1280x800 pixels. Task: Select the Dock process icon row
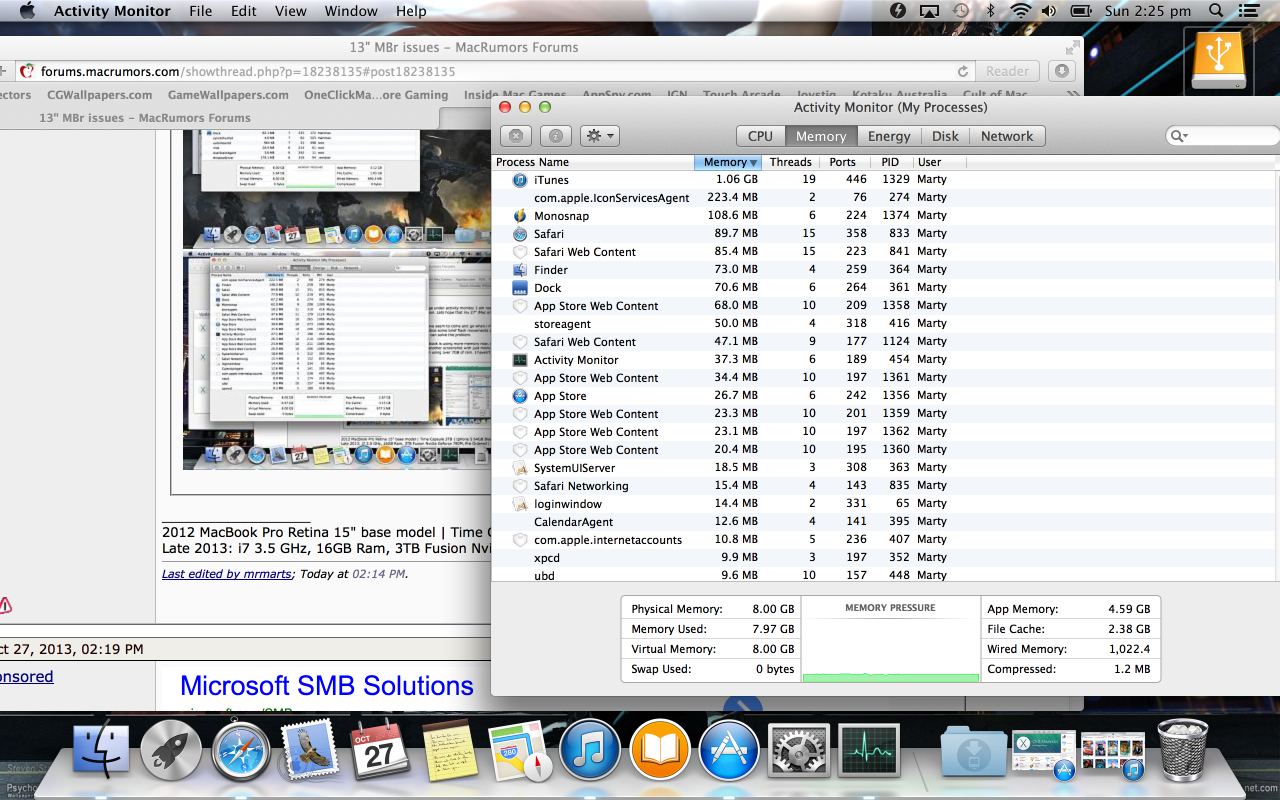pos(520,288)
